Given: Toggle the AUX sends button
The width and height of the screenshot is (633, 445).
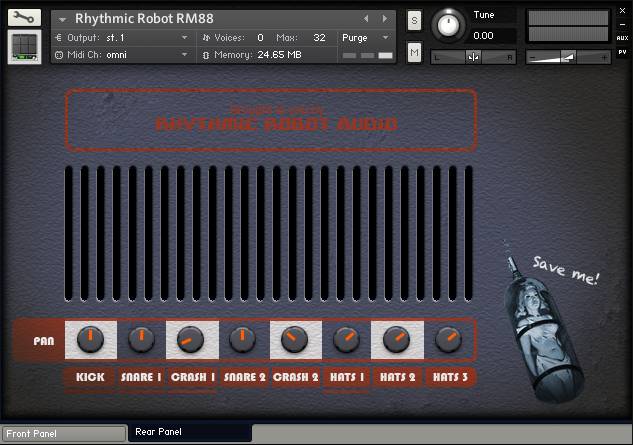Looking at the screenshot, I should point(622,38).
